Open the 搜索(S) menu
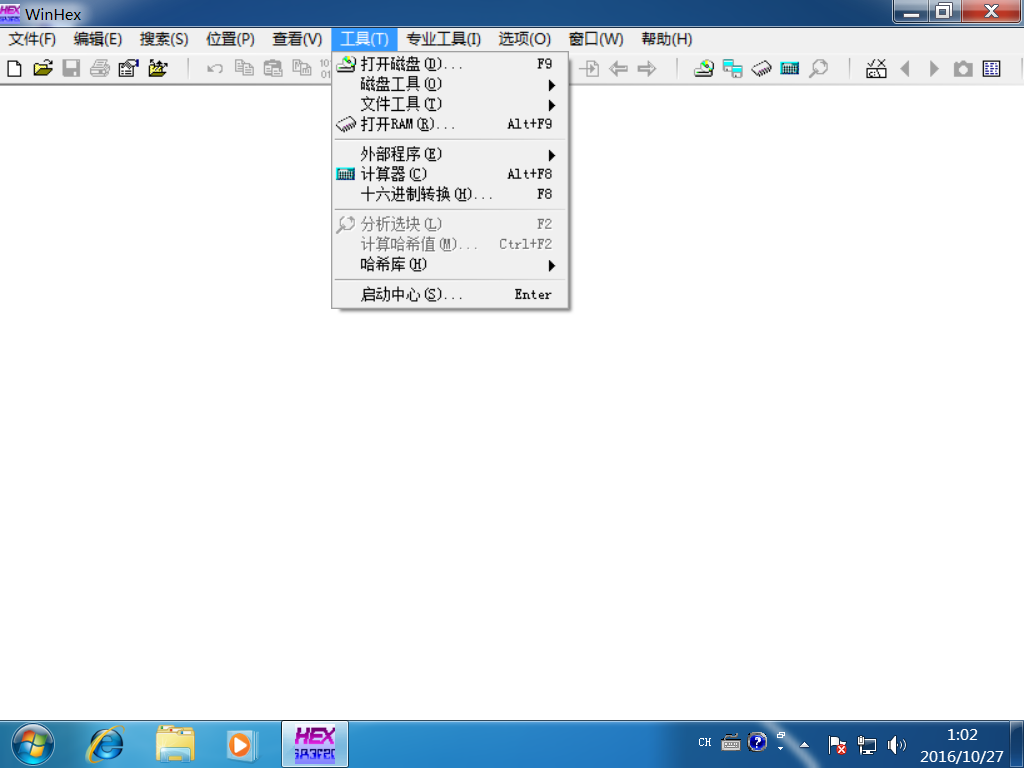This screenshot has width=1024, height=768. click(x=164, y=39)
